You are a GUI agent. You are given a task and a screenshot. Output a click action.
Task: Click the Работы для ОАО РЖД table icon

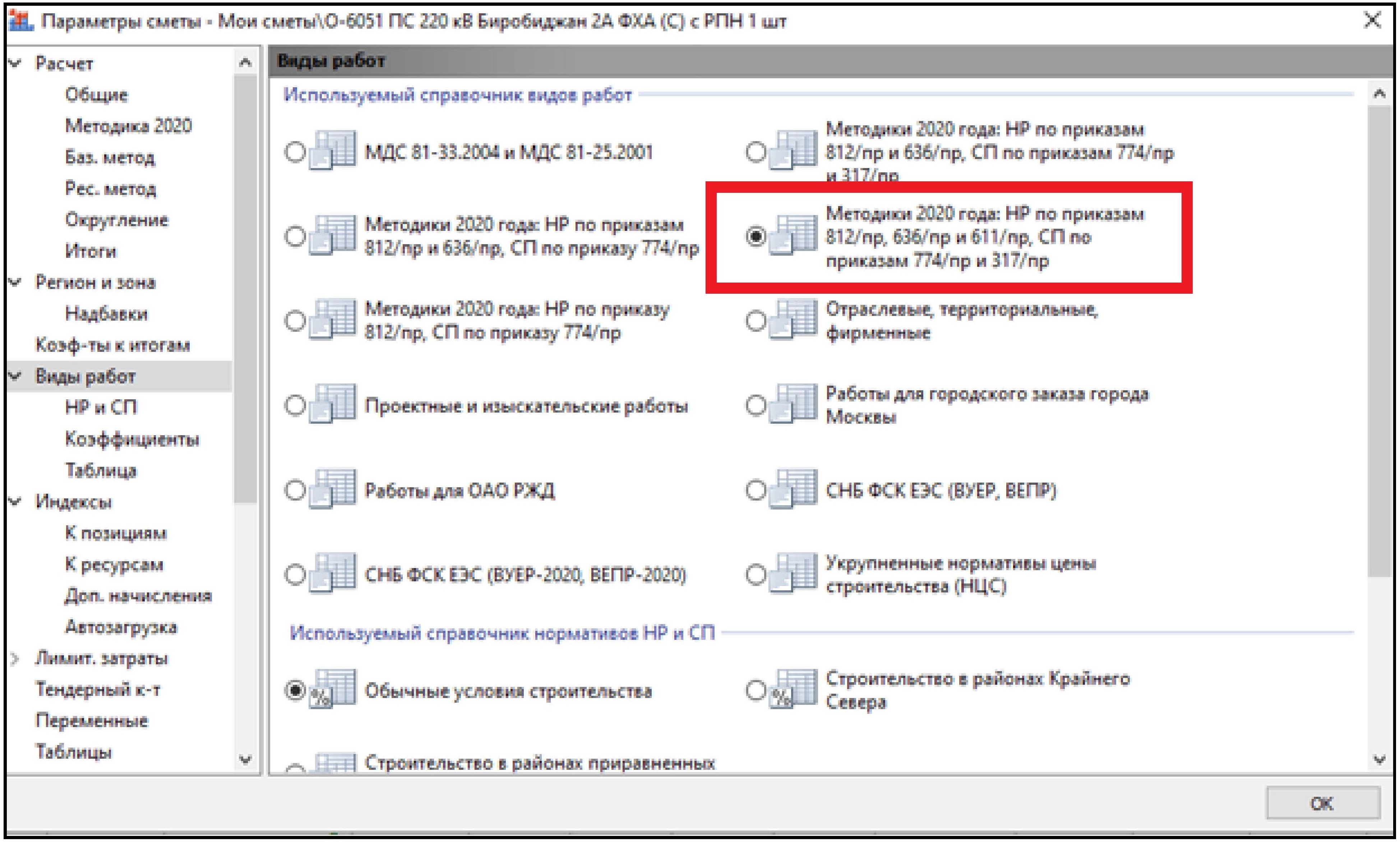click(333, 489)
